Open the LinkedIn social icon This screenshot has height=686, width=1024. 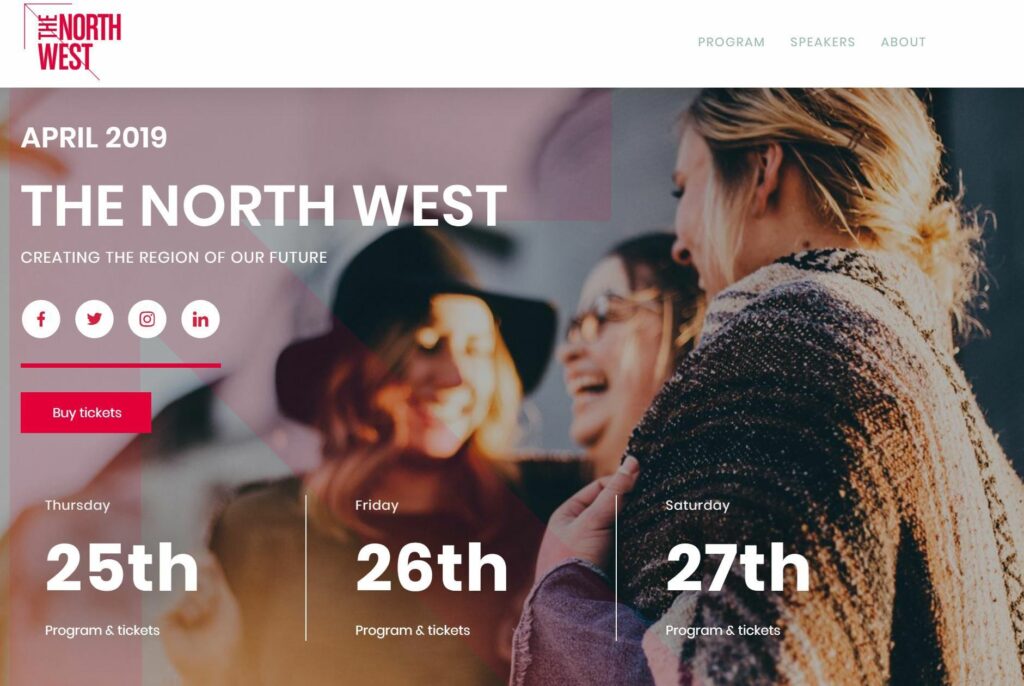tap(200, 319)
